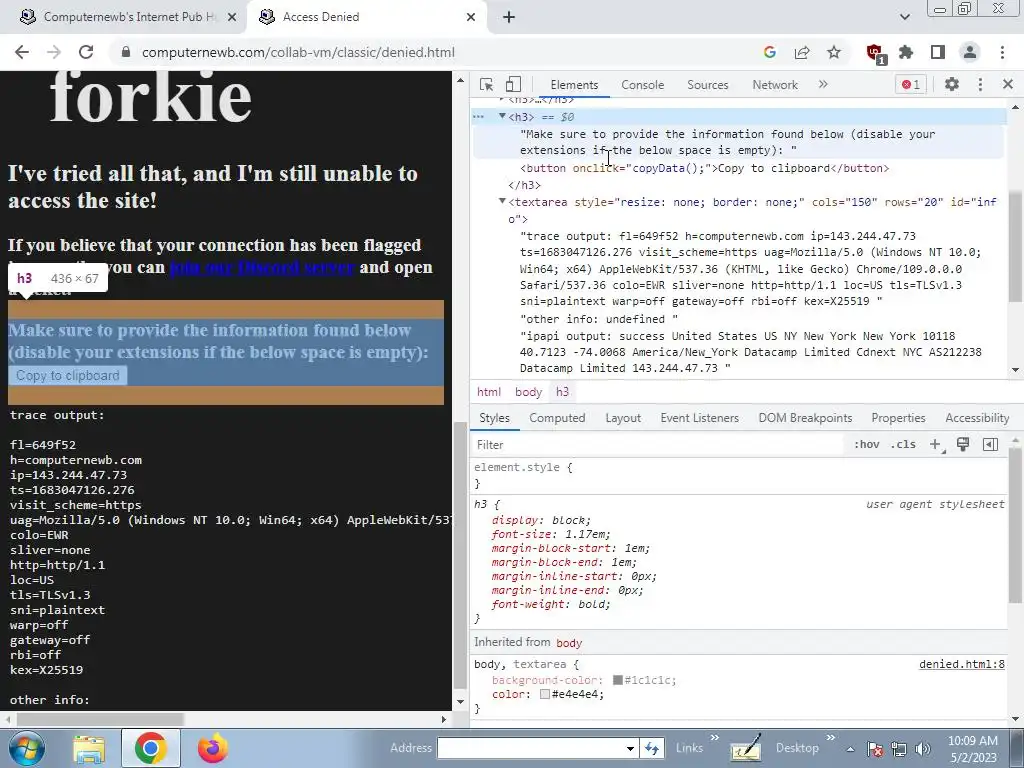Screen dimensions: 1024x768
Task: Toggle the browser side panel
Action: (938, 52)
